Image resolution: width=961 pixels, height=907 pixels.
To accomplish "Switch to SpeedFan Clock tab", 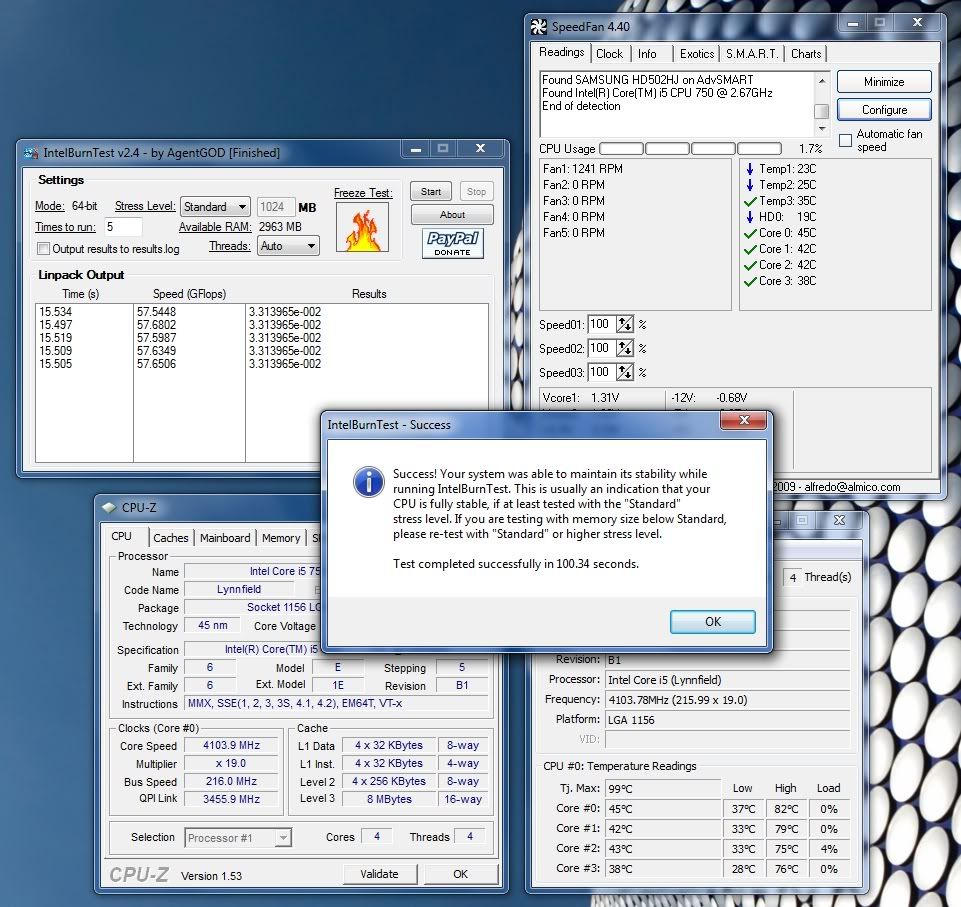I will click(x=609, y=54).
